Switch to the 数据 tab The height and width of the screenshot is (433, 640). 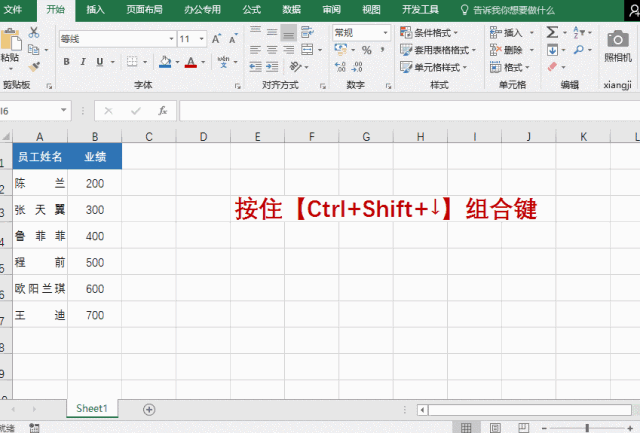291,9
